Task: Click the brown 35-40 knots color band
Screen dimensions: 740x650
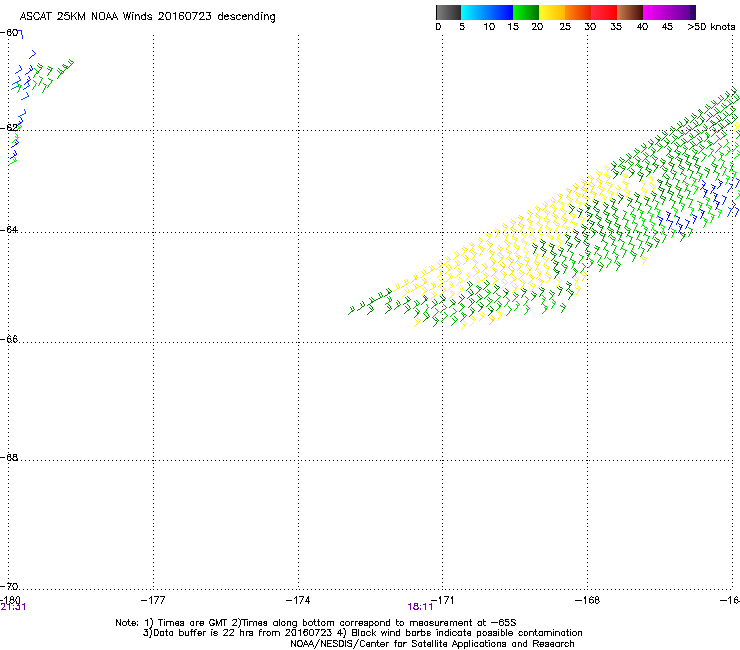Action: pyautogui.click(x=630, y=12)
